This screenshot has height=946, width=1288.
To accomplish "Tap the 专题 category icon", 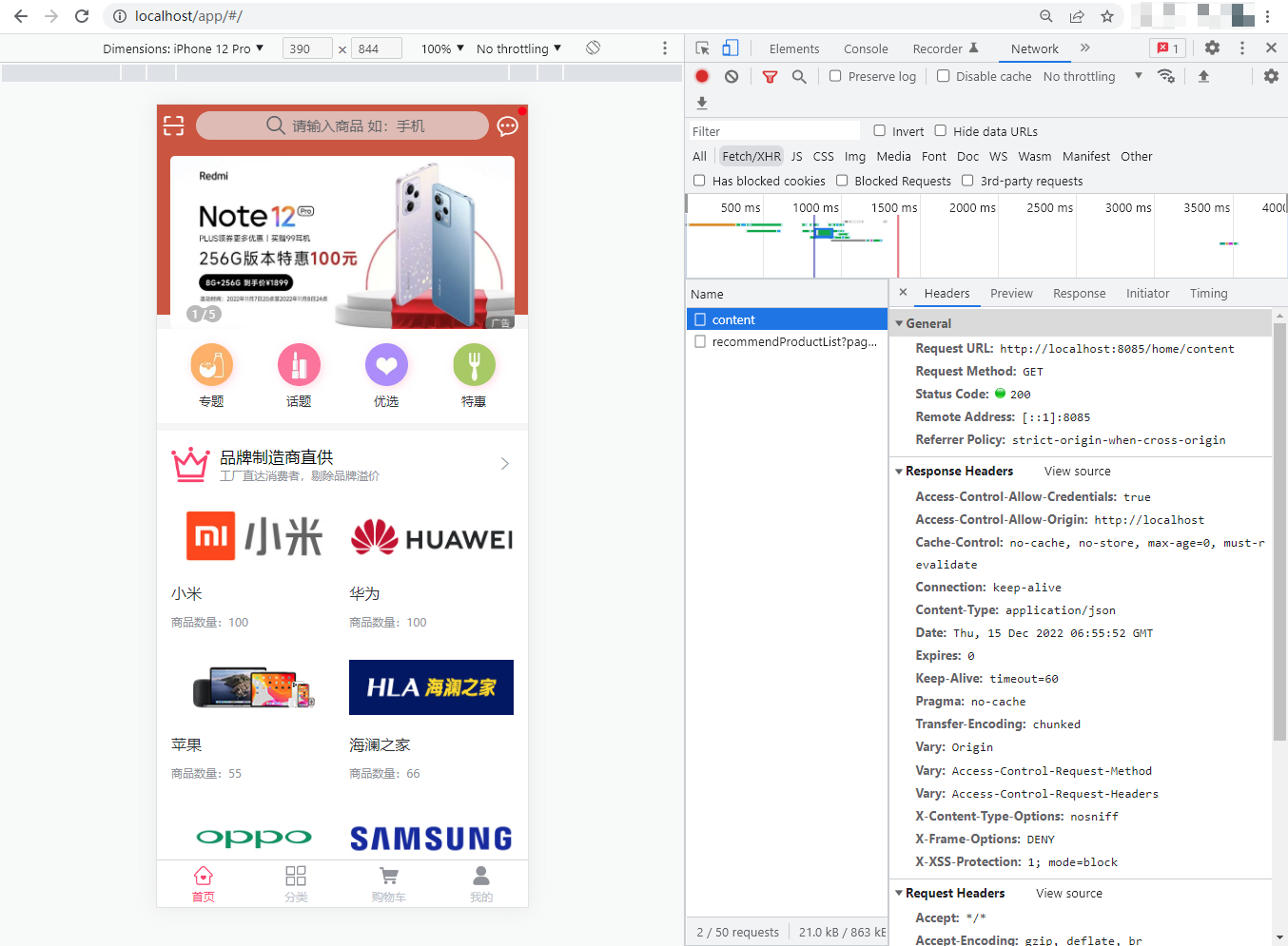I will pos(211,365).
